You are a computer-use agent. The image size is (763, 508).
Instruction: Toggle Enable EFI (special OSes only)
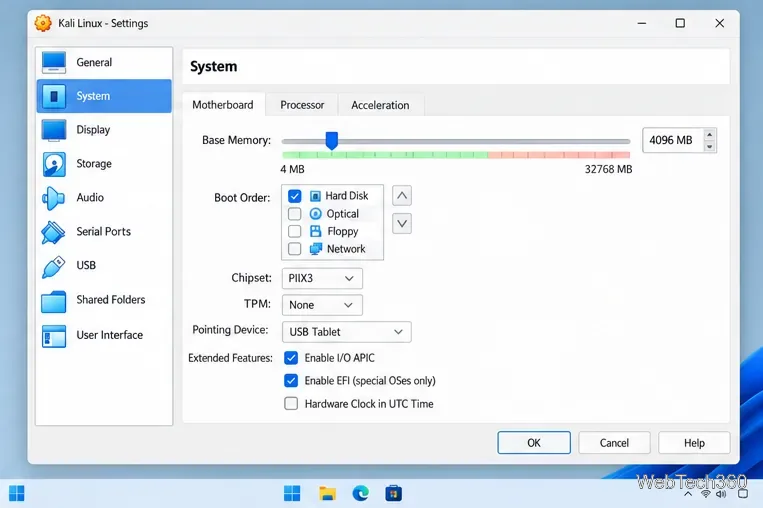tap(291, 381)
